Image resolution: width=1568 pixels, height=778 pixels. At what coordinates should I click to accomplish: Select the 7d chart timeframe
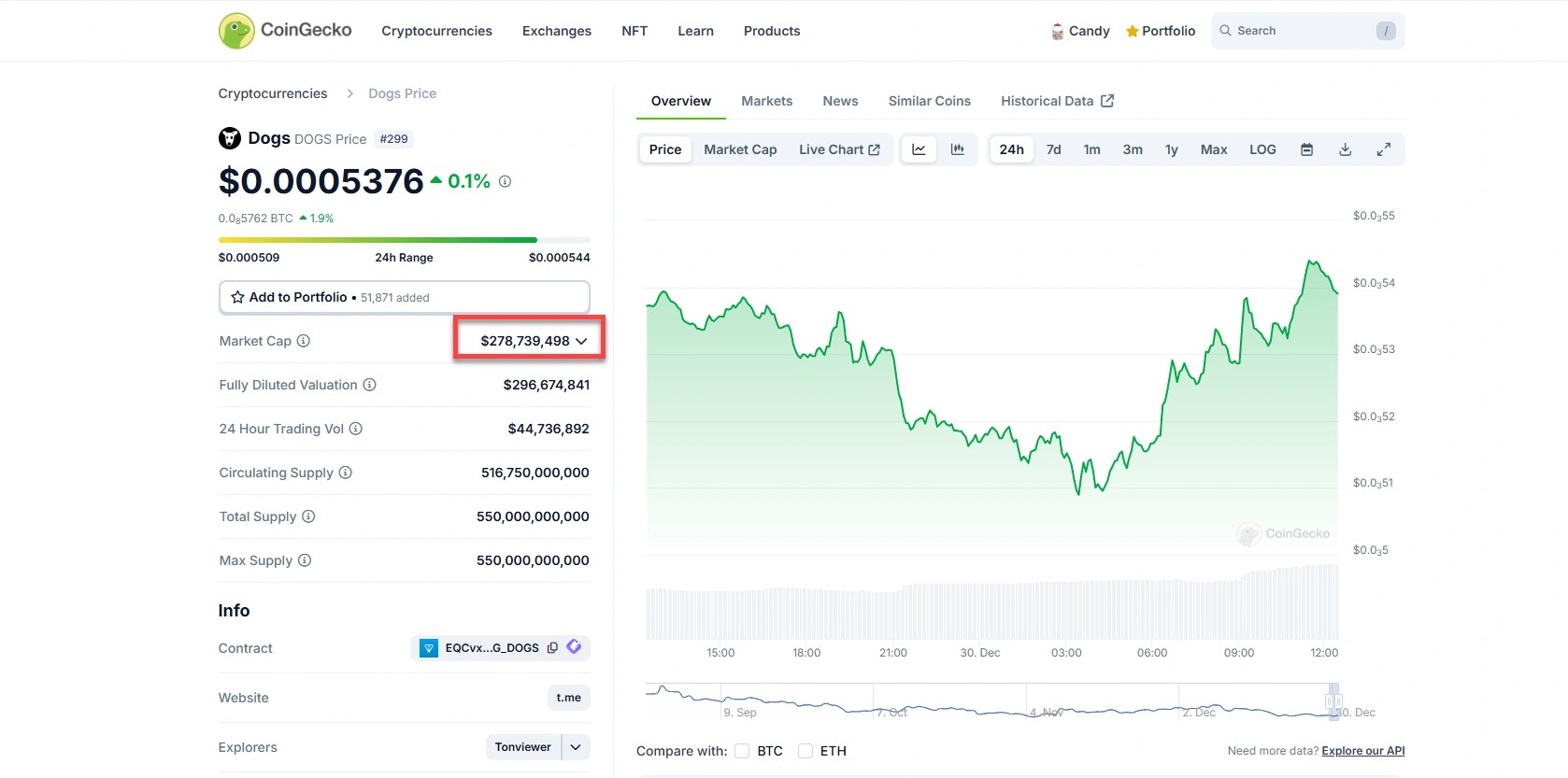[x=1053, y=149]
